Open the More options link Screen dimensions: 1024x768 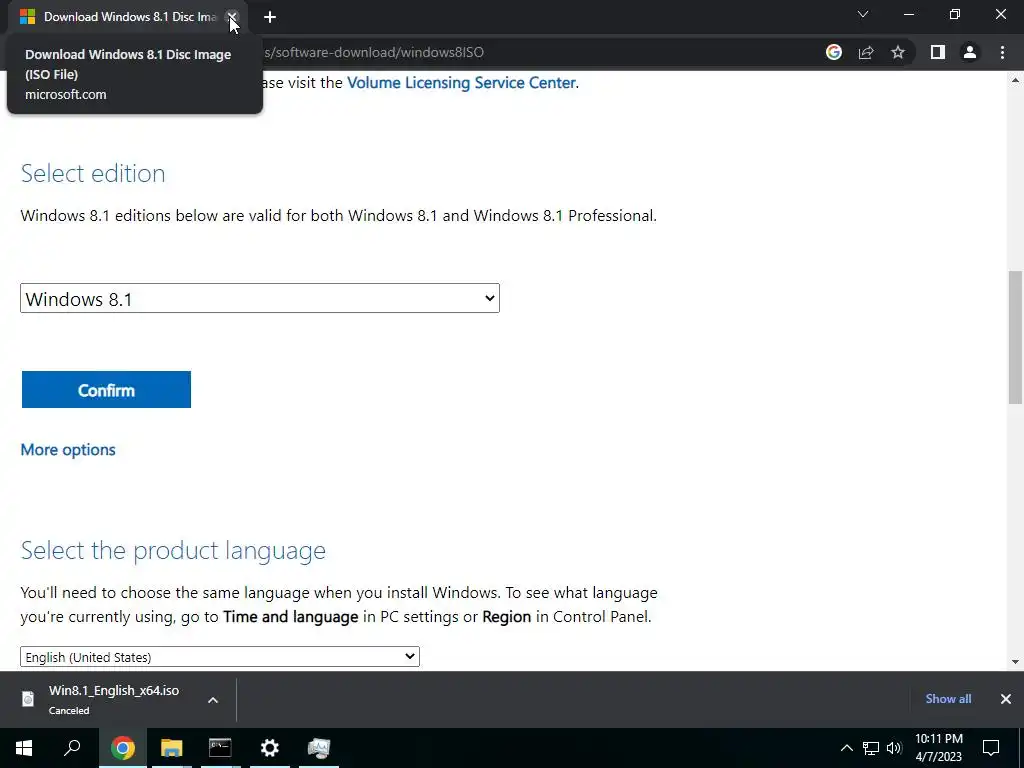[x=68, y=449]
